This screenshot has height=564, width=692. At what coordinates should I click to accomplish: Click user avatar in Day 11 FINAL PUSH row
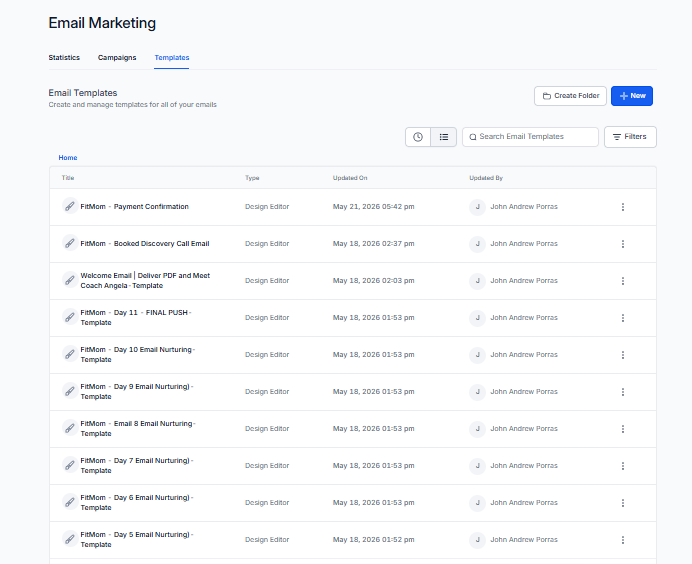(x=478, y=318)
